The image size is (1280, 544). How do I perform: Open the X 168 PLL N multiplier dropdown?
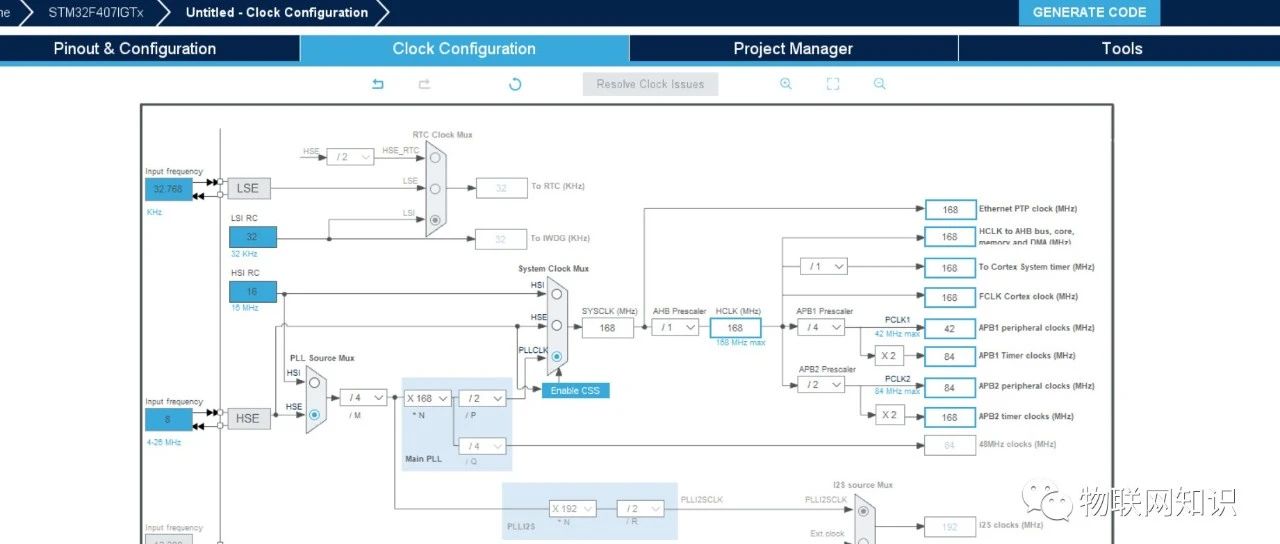(x=427, y=398)
